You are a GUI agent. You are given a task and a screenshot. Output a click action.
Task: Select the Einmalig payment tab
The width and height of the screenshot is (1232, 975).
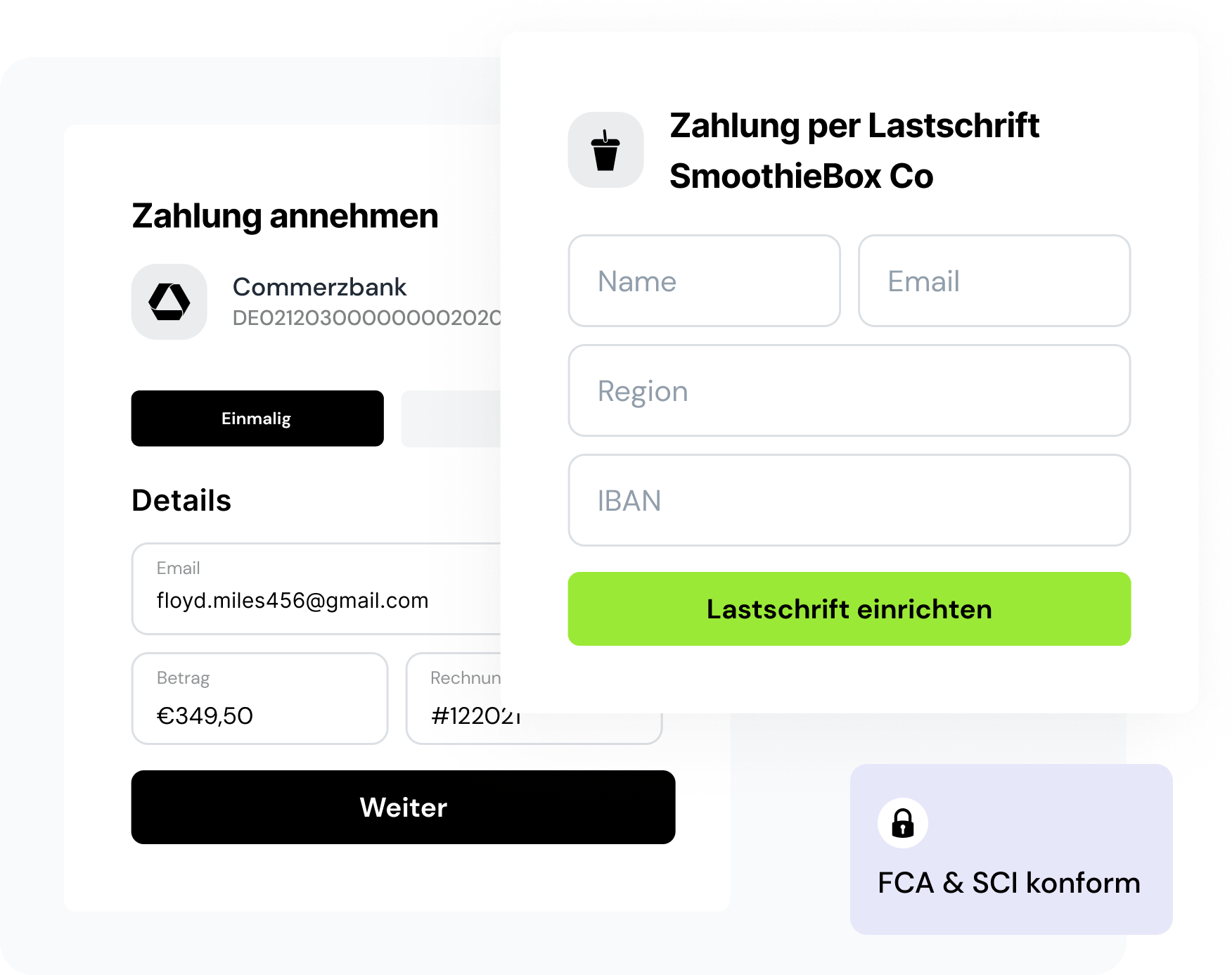257,419
